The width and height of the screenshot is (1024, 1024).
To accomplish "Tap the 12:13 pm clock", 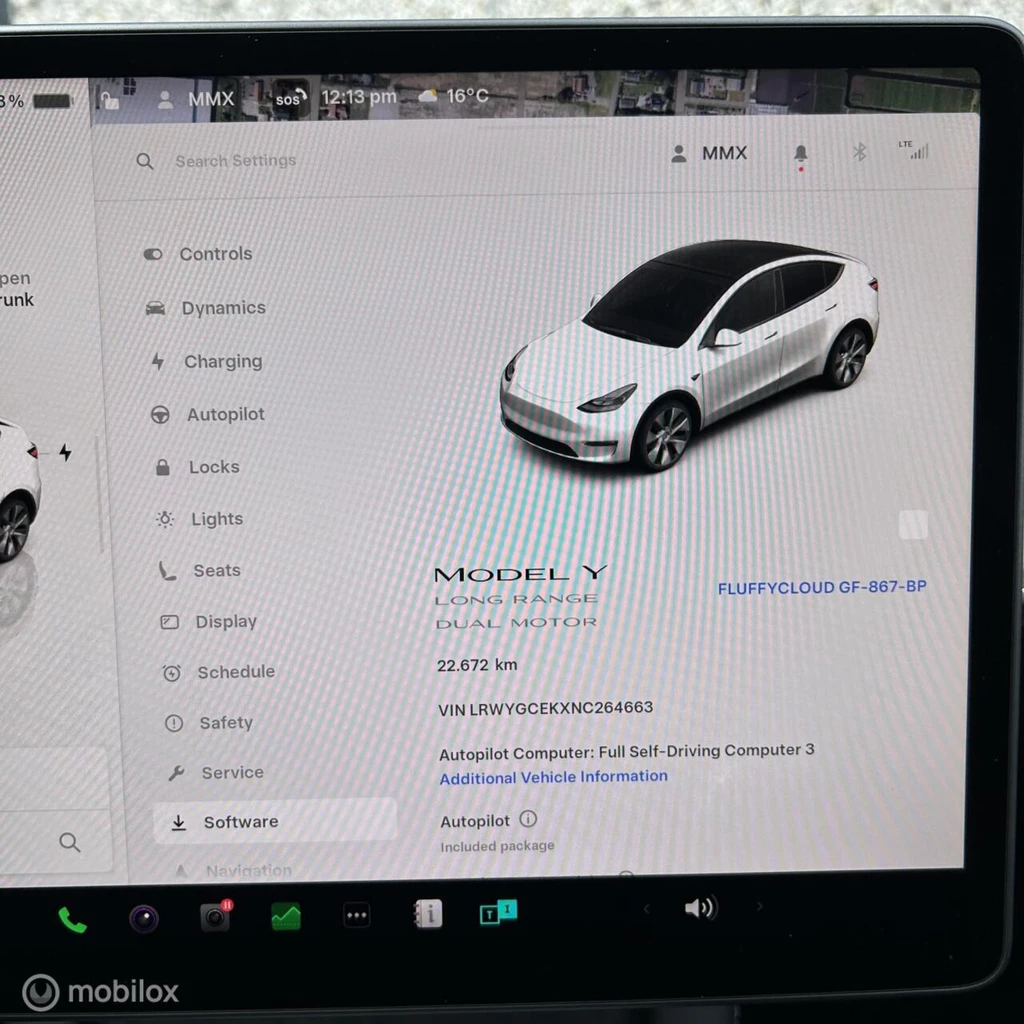I will pyautogui.click(x=359, y=97).
